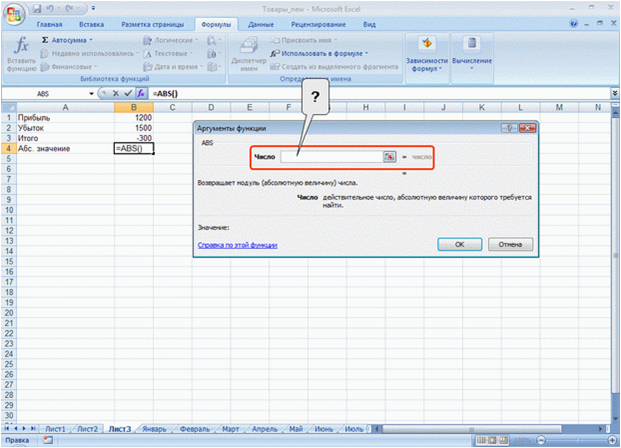Screen dimensions: 621x448
Task: Open the Рецензирование tab
Action: click(318, 25)
